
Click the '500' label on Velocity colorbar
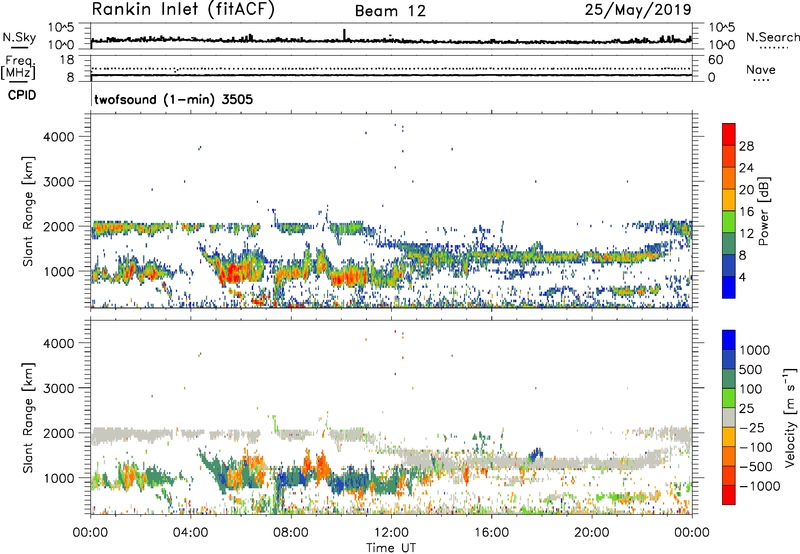749,369
